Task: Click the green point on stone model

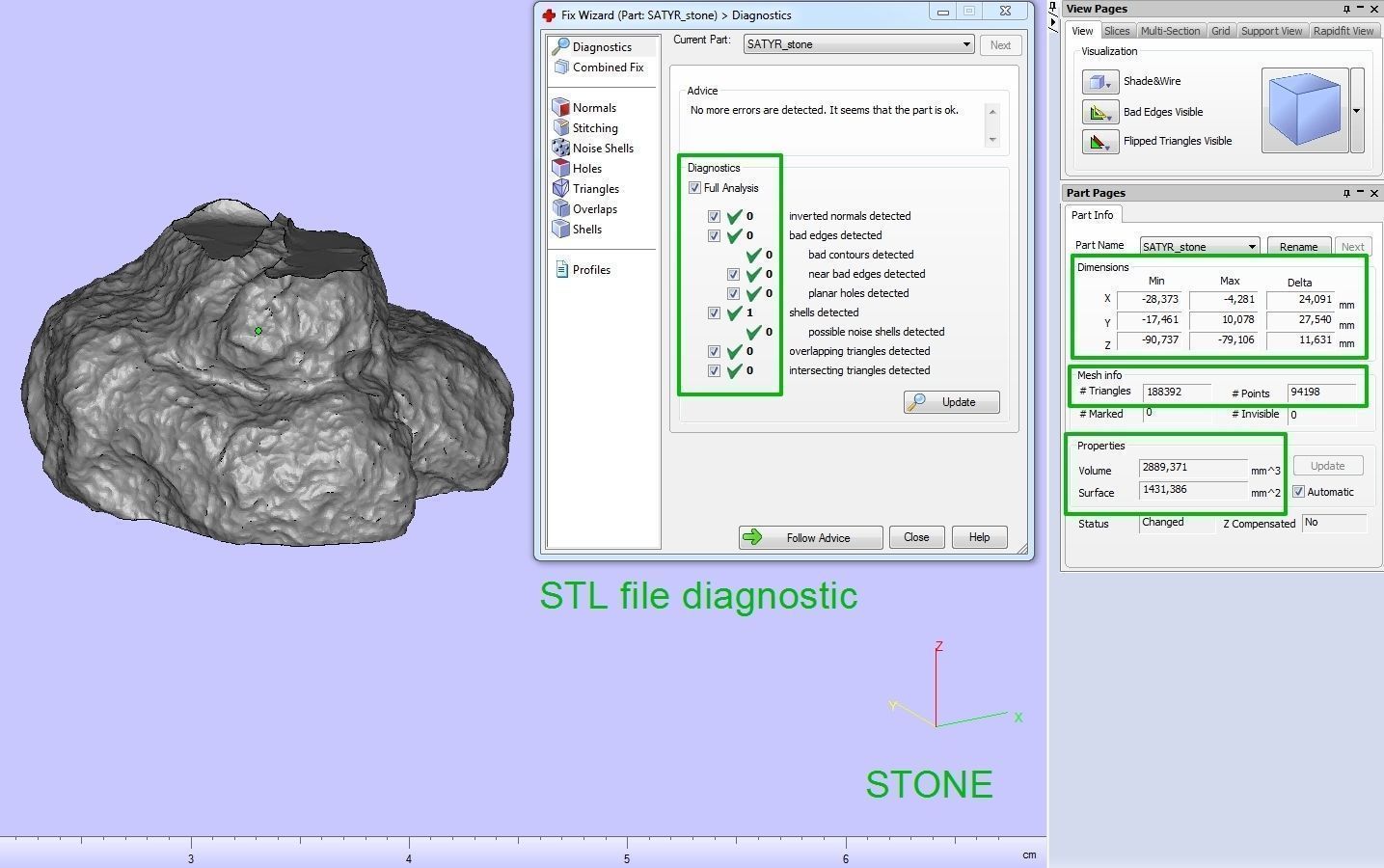Action: pos(258,331)
